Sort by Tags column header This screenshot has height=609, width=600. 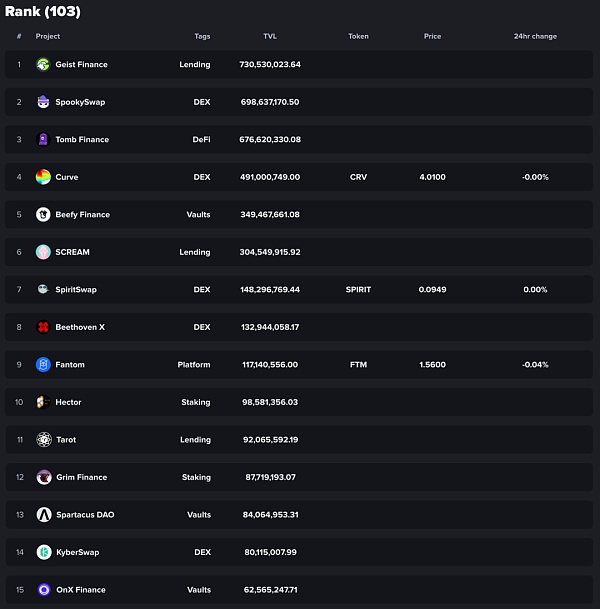point(202,36)
